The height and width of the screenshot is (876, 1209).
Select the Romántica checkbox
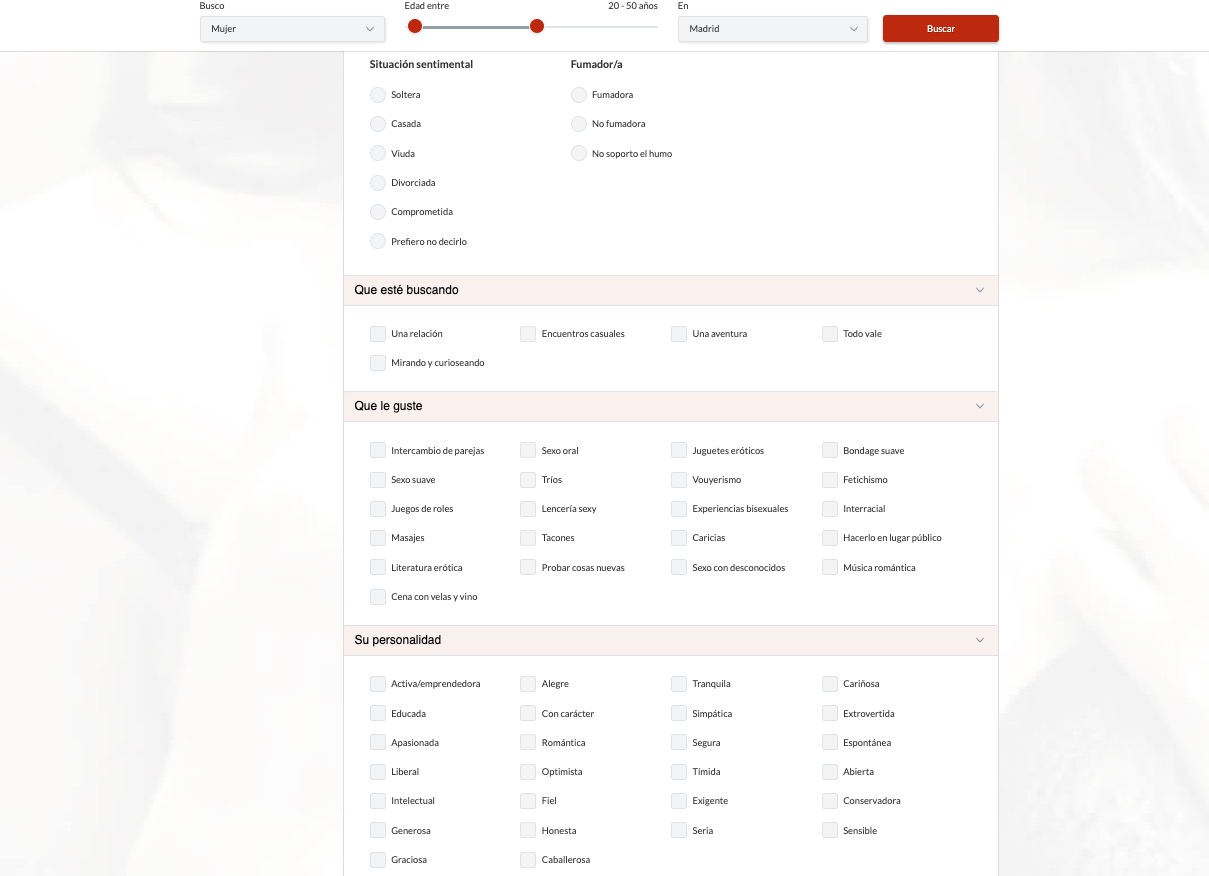pyautogui.click(x=528, y=743)
